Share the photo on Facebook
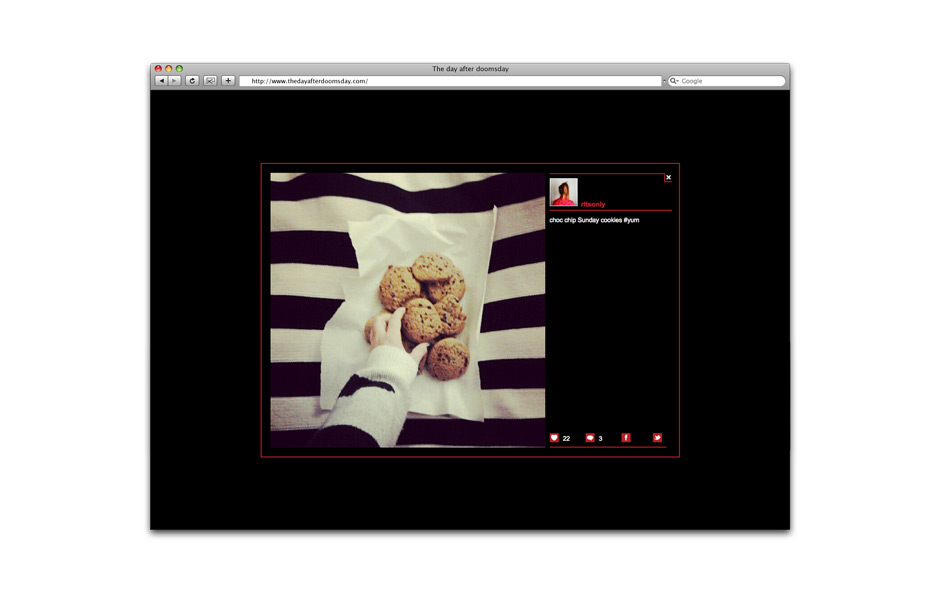Viewport: 940px width, 598px height. click(626, 438)
